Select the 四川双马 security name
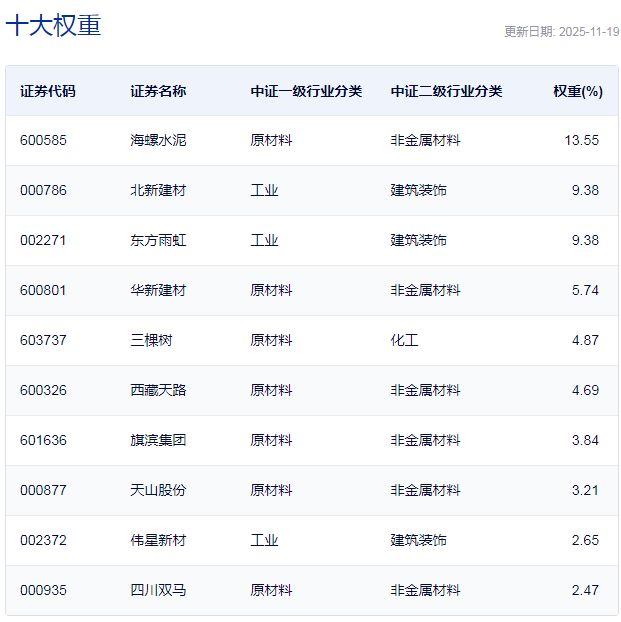This screenshot has width=621, height=622. 158,591
